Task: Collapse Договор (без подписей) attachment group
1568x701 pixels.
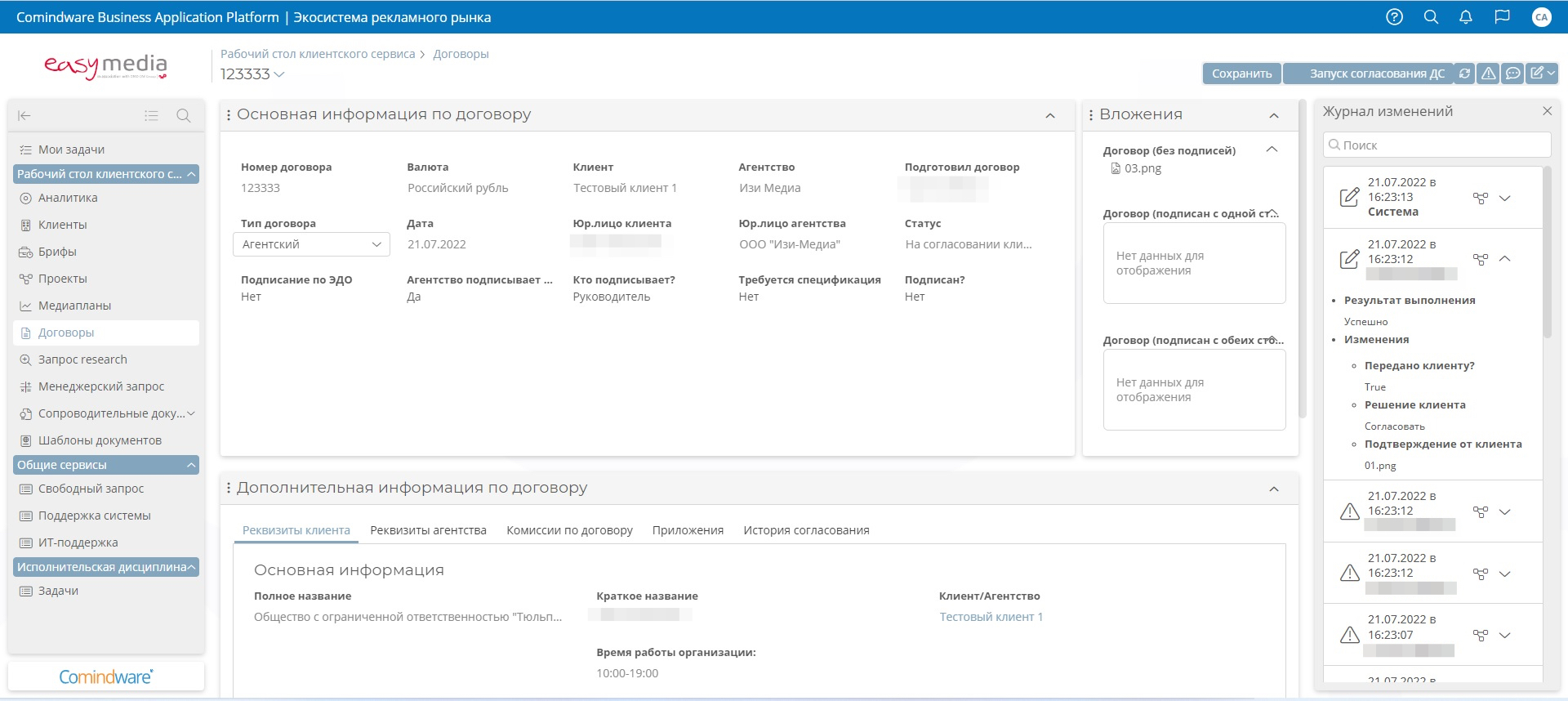Action: click(x=1272, y=150)
